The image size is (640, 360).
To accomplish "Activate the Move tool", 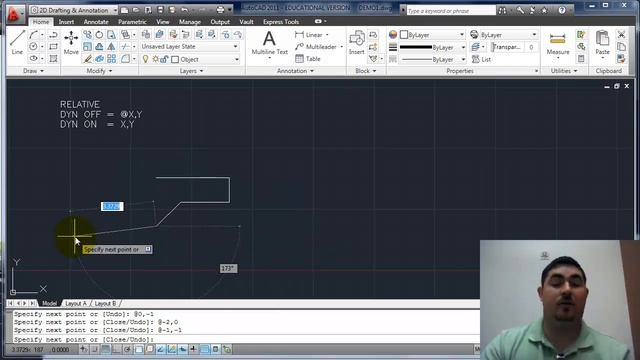I will tap(71, 42).
